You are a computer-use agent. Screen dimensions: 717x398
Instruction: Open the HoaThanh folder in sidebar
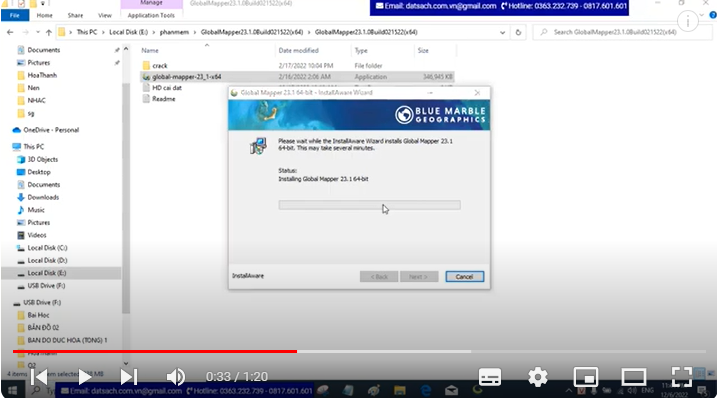tap(42, 75)
